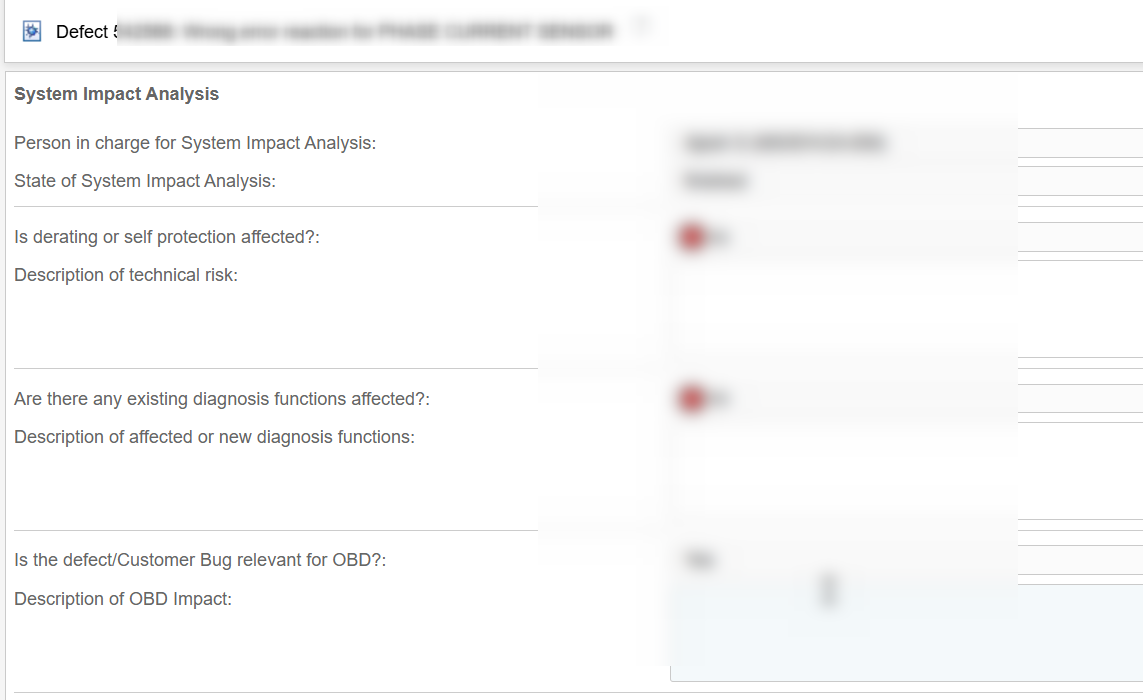Viewport: 1143px width, 700px height.
Task: Click the existing diagnosis functions affected label
Action: [x=222, y=399]
